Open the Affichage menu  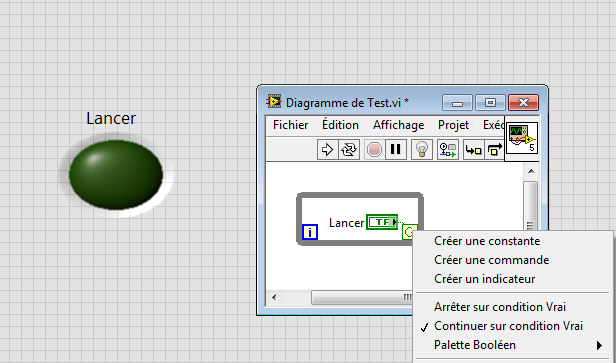click(x=398, y=125)
